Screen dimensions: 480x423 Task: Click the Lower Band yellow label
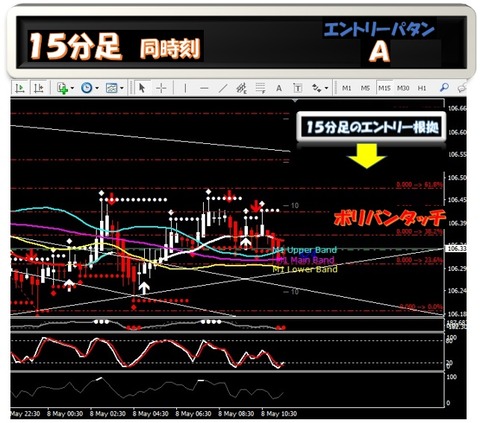(x=305, y=269)
